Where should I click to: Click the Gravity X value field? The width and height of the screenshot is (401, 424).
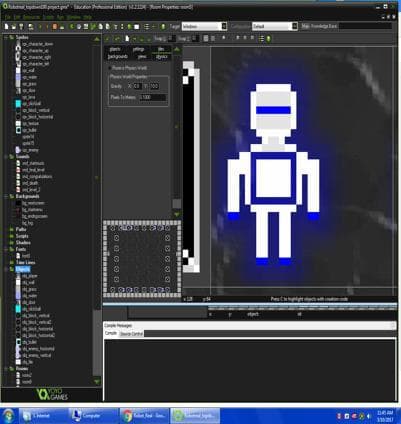(137, 86)
